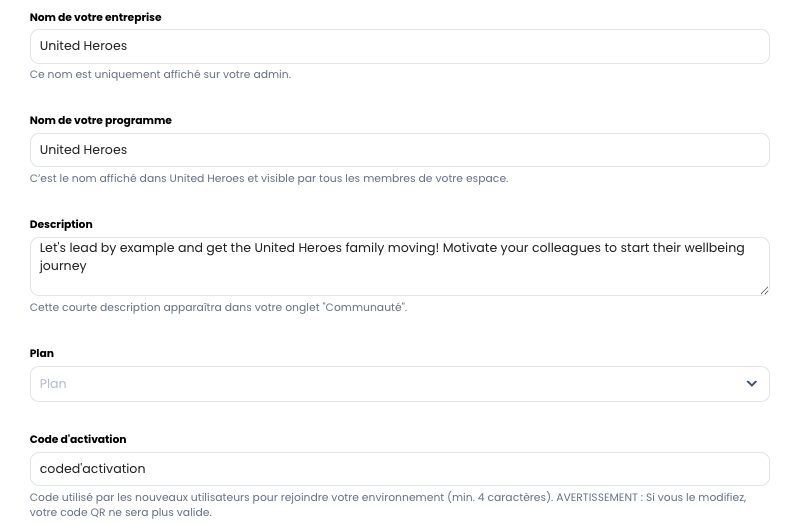Click the "Communauté" tab hint under Description

point(218,307)
